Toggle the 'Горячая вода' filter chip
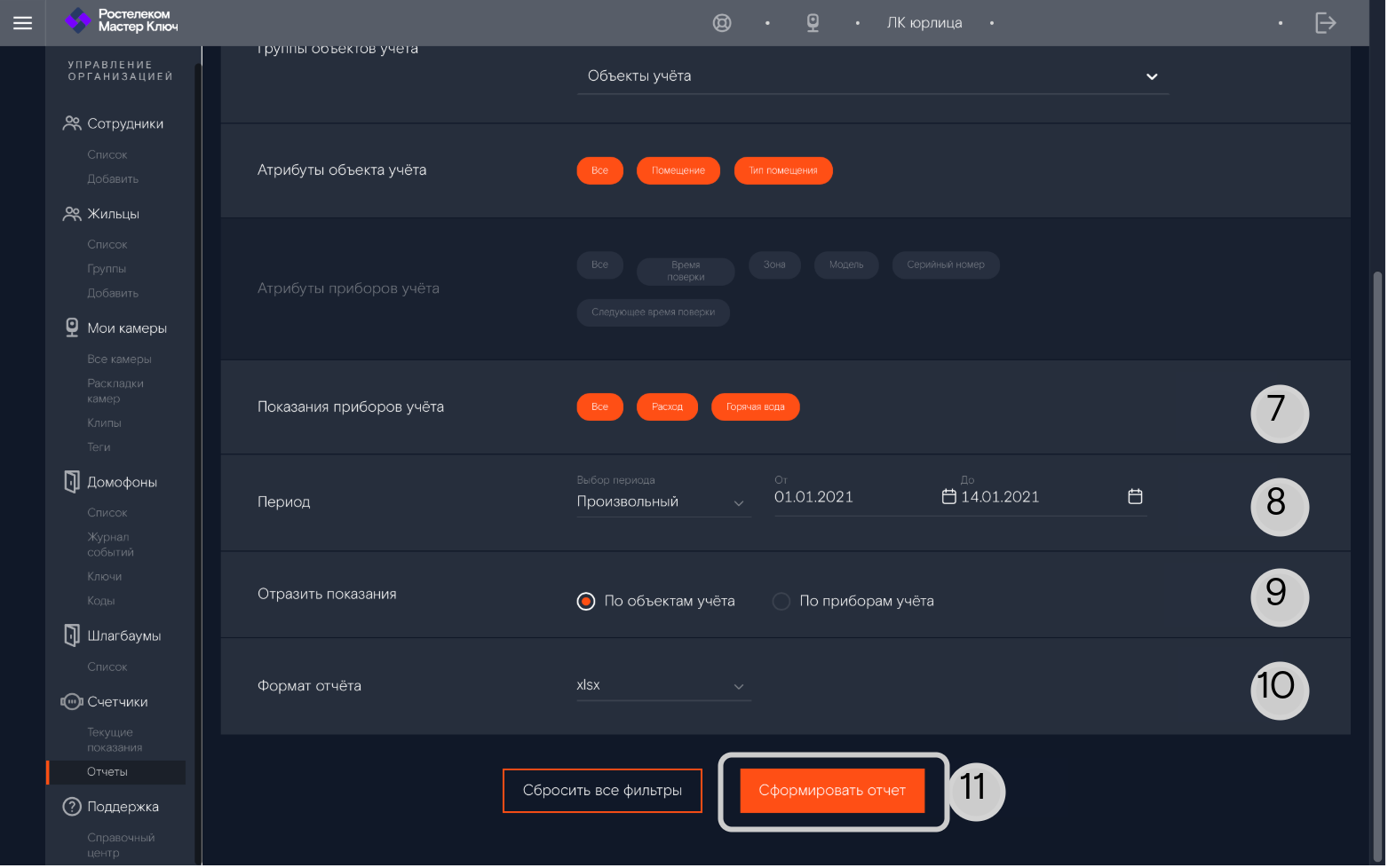This screenshot has width=1388, height=868. 755,407
